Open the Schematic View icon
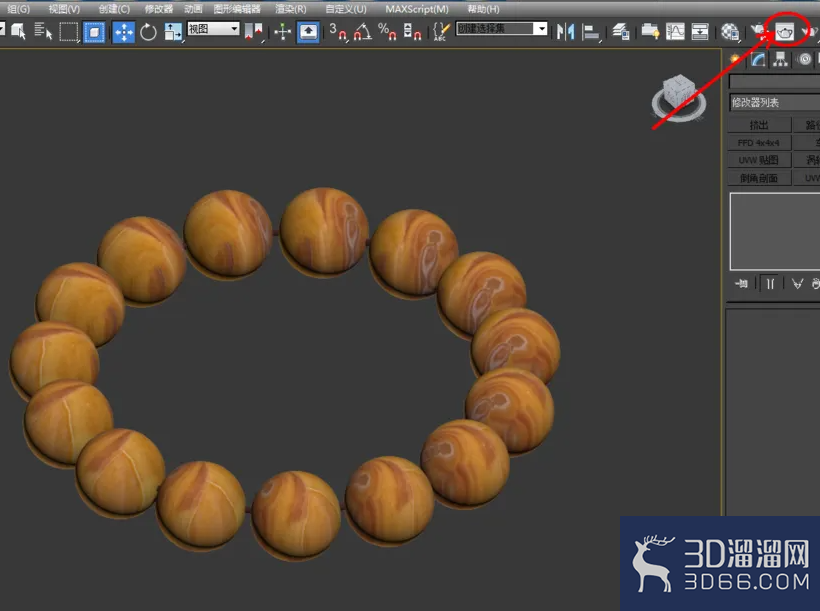Screen dimensions: 820x611 [700, 32]
